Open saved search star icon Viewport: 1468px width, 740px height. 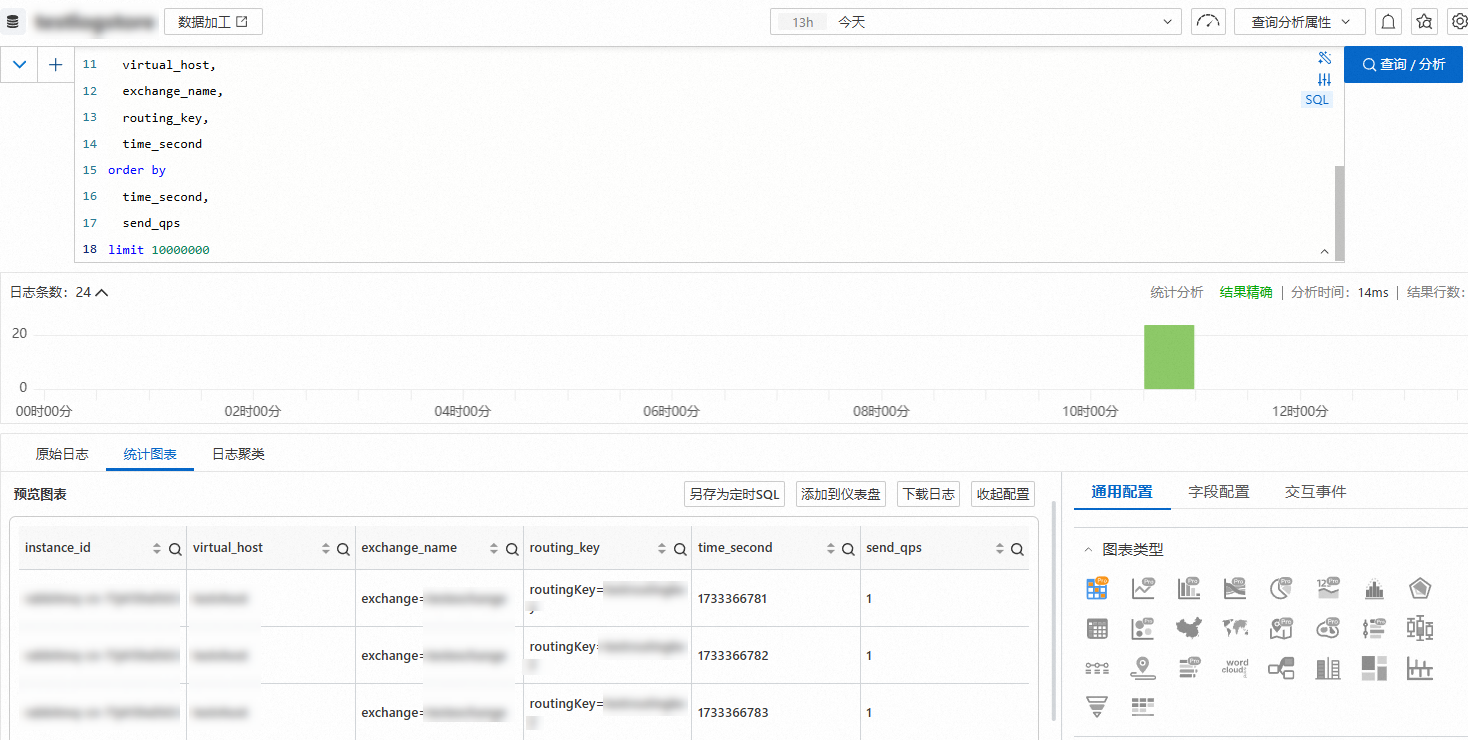(1424, 21)
